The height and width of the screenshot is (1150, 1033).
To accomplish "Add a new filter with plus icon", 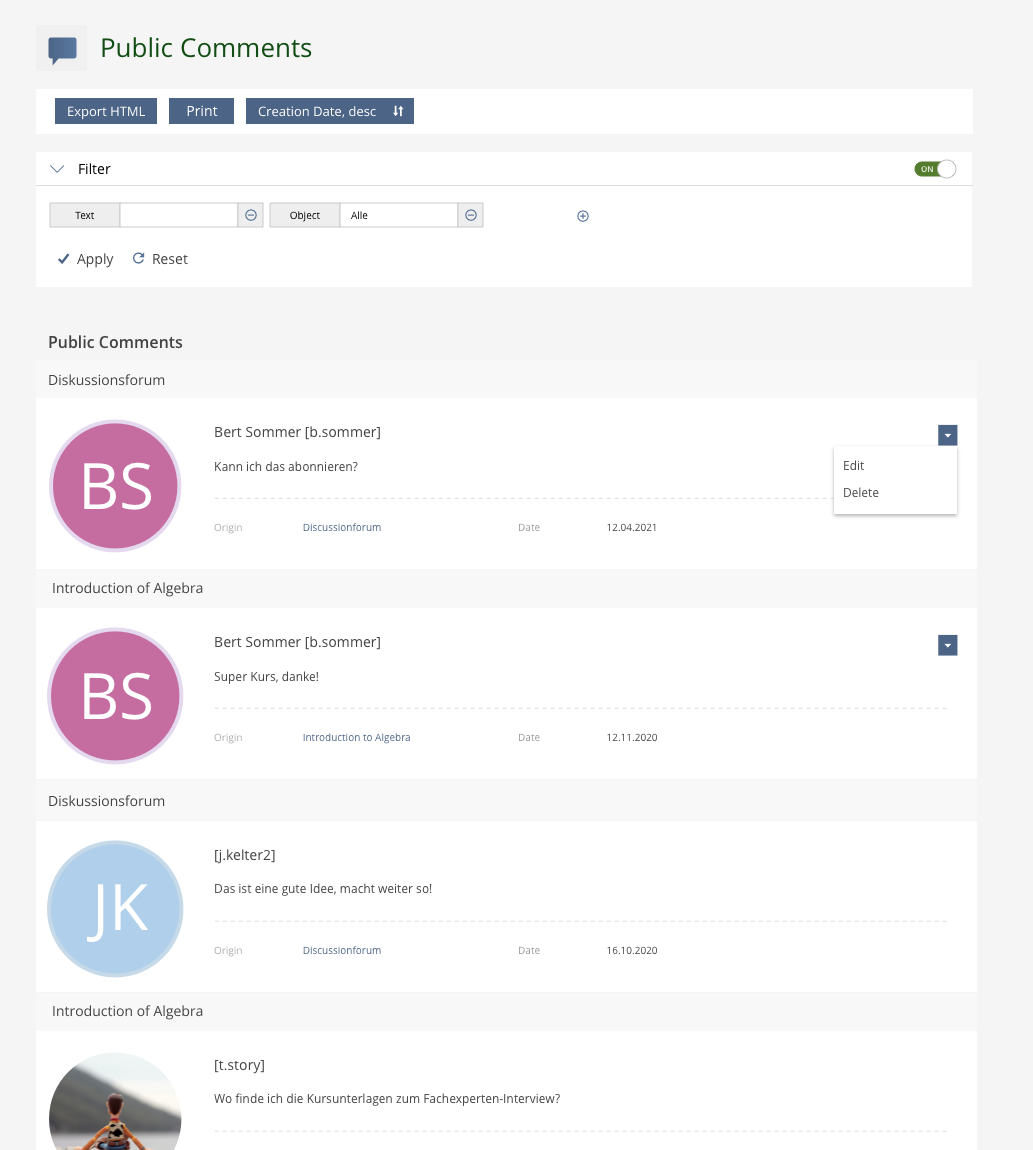I will pyautogui.click(x=583, y=216).
